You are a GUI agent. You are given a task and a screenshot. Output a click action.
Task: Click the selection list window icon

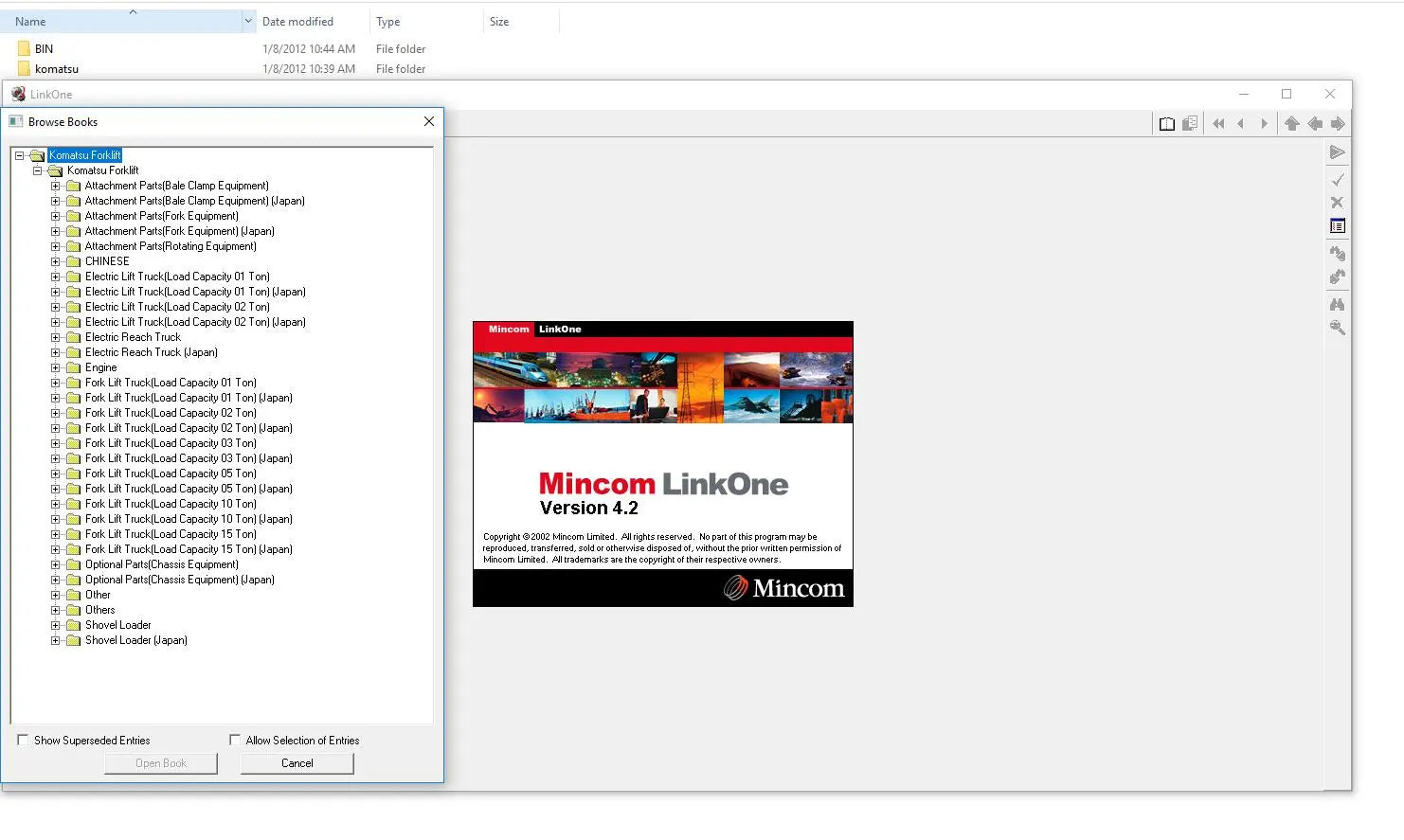tap(1337, 226)
